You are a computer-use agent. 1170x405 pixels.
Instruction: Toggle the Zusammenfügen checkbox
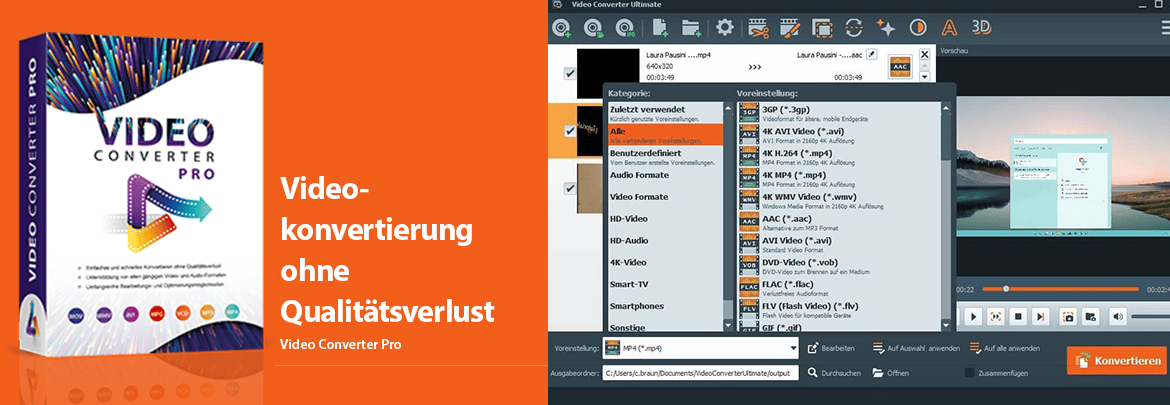point(970,373)
